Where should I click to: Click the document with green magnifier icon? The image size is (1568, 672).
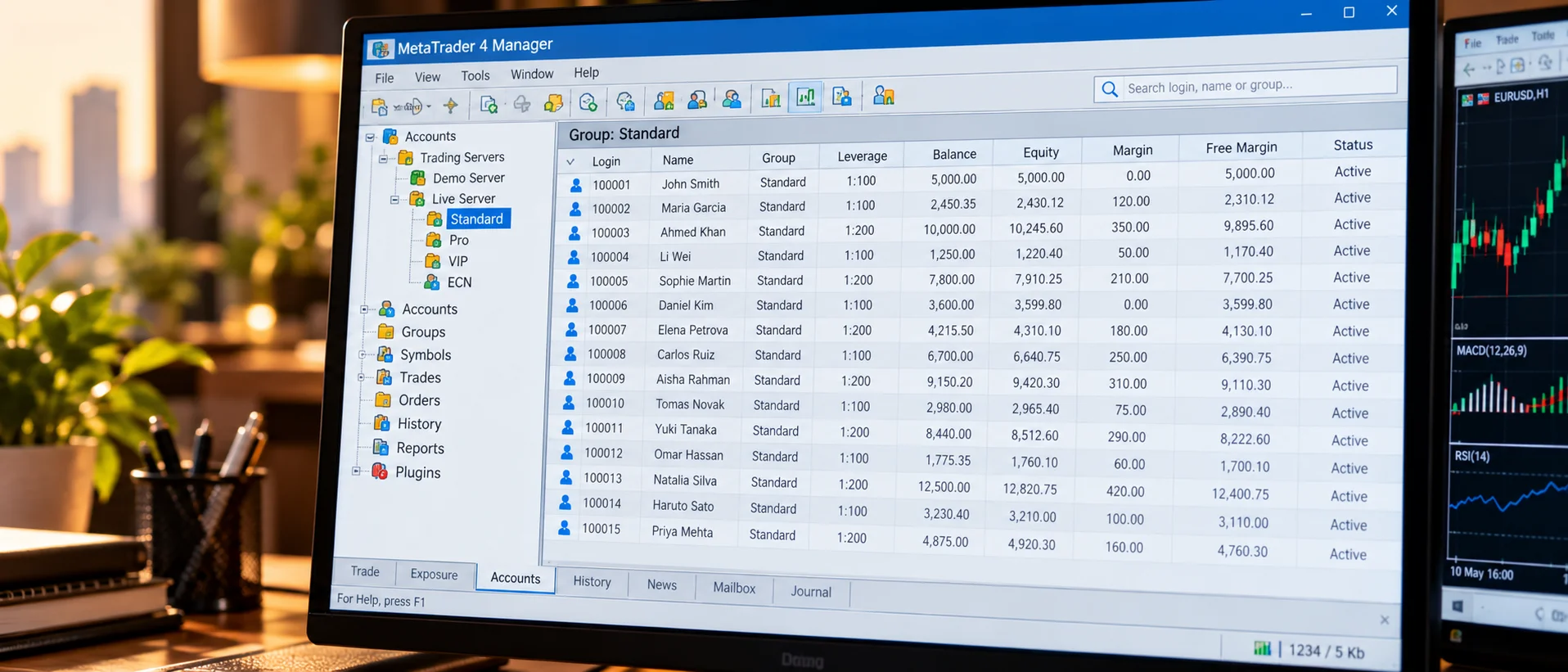click(489, 105)
